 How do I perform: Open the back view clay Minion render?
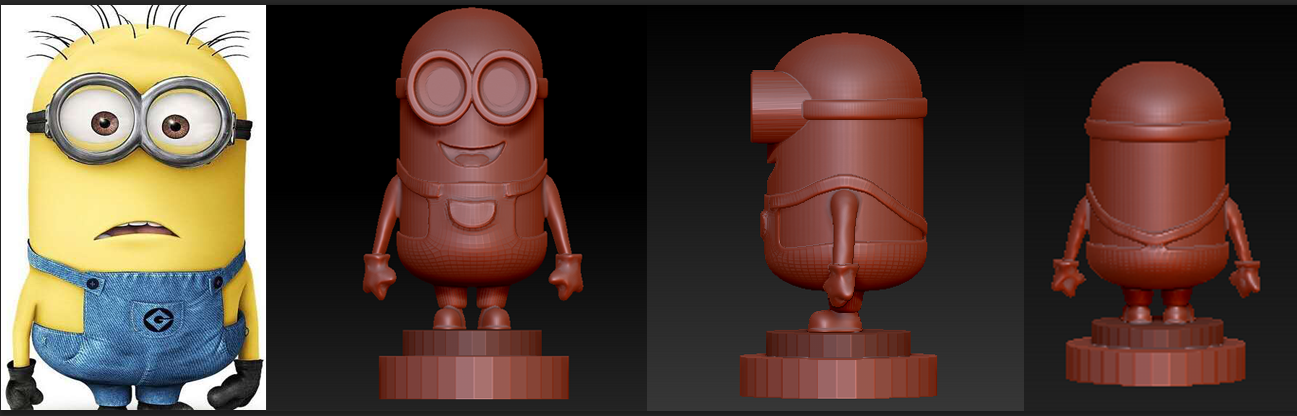click(1160, 208)
